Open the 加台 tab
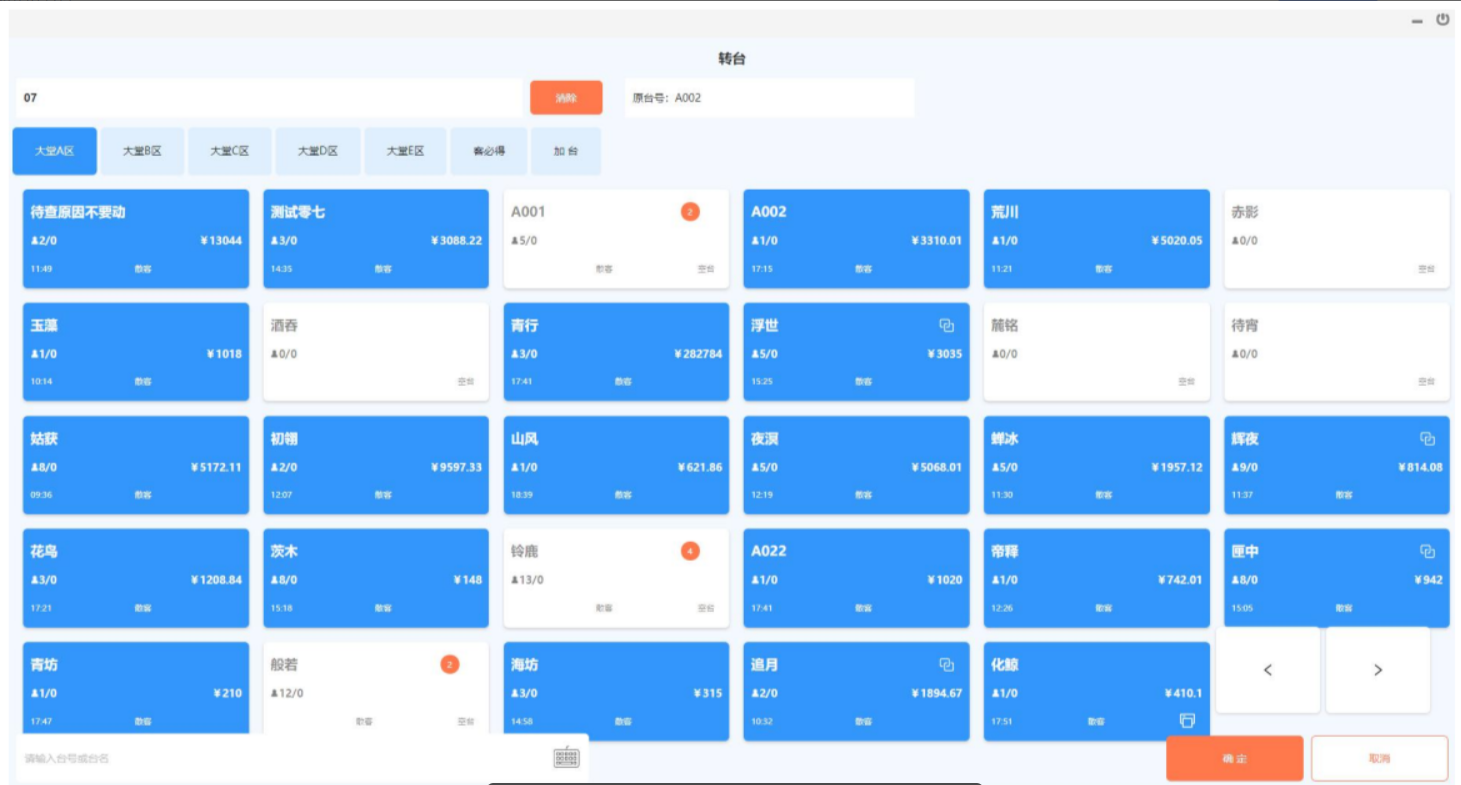Screen dimensions: 1461x785 pyautogui.click(x=566, y=151)
